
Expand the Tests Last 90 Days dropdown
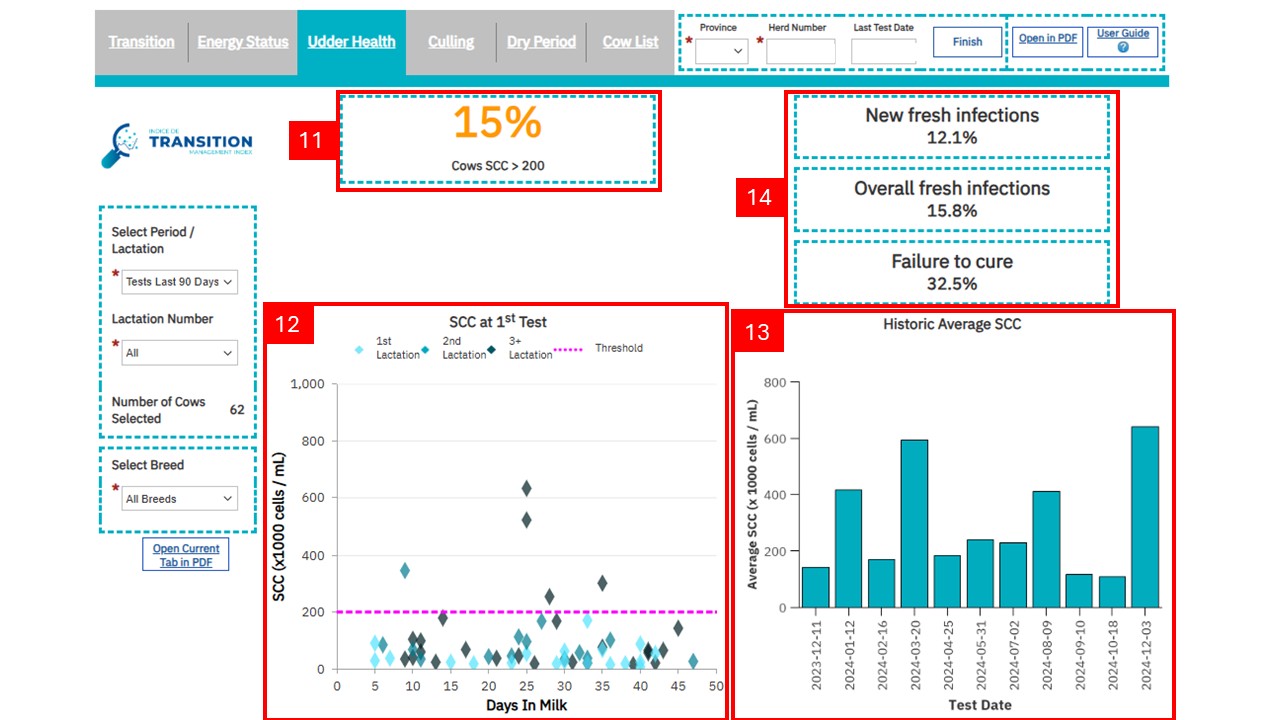coord(179,282)
